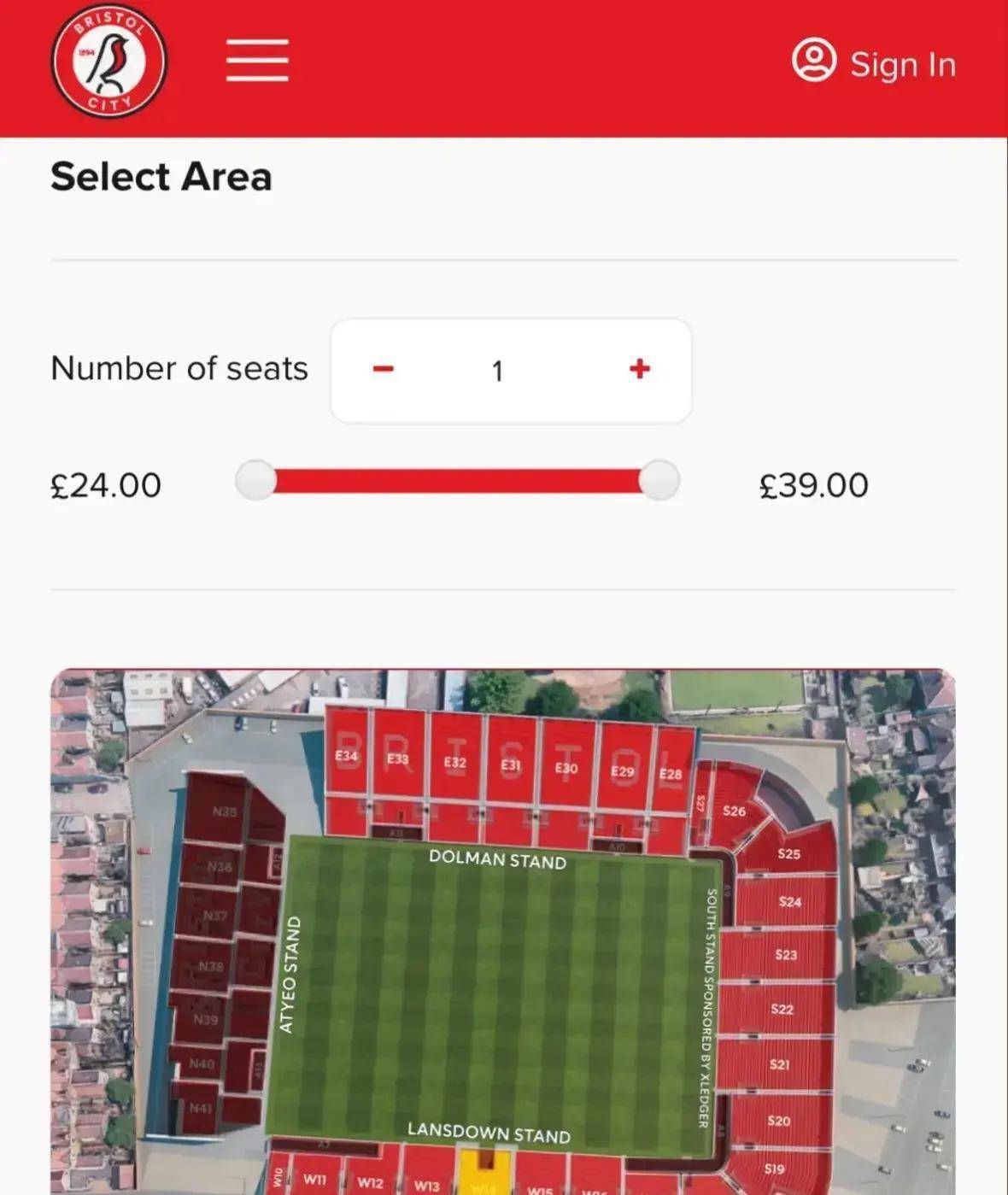Choose seating block E30

click(566, 769)
